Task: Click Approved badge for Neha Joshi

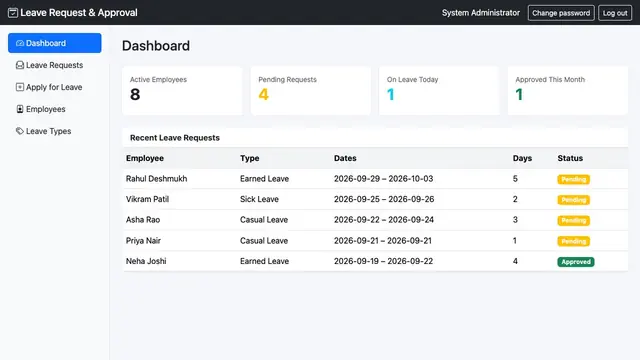Action: point(576,262)
